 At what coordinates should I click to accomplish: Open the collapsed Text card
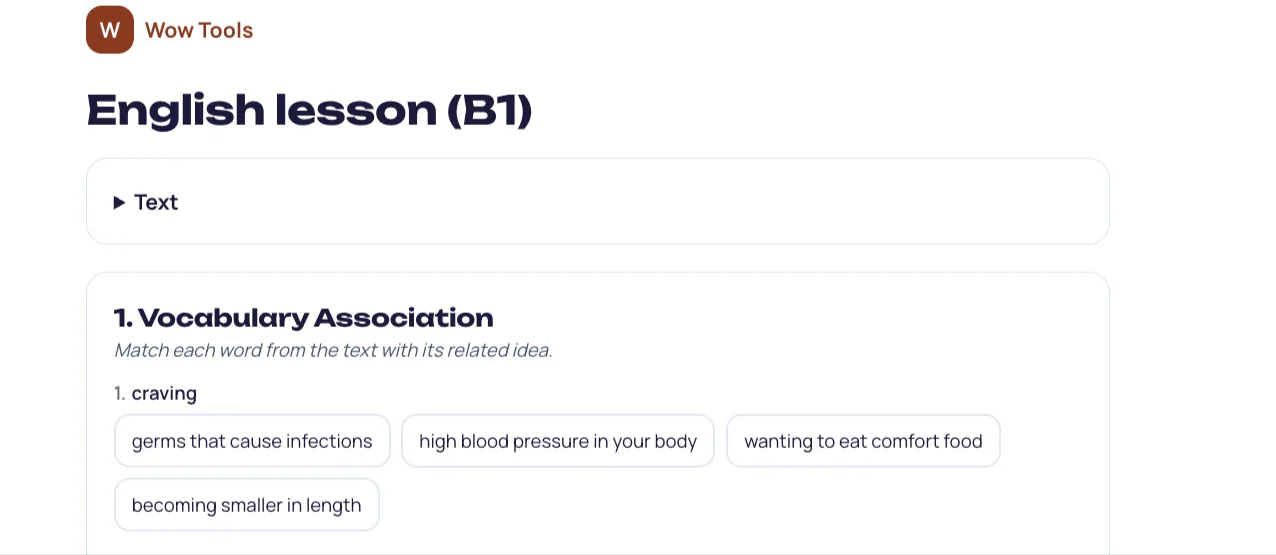click(x=598, y=202)
